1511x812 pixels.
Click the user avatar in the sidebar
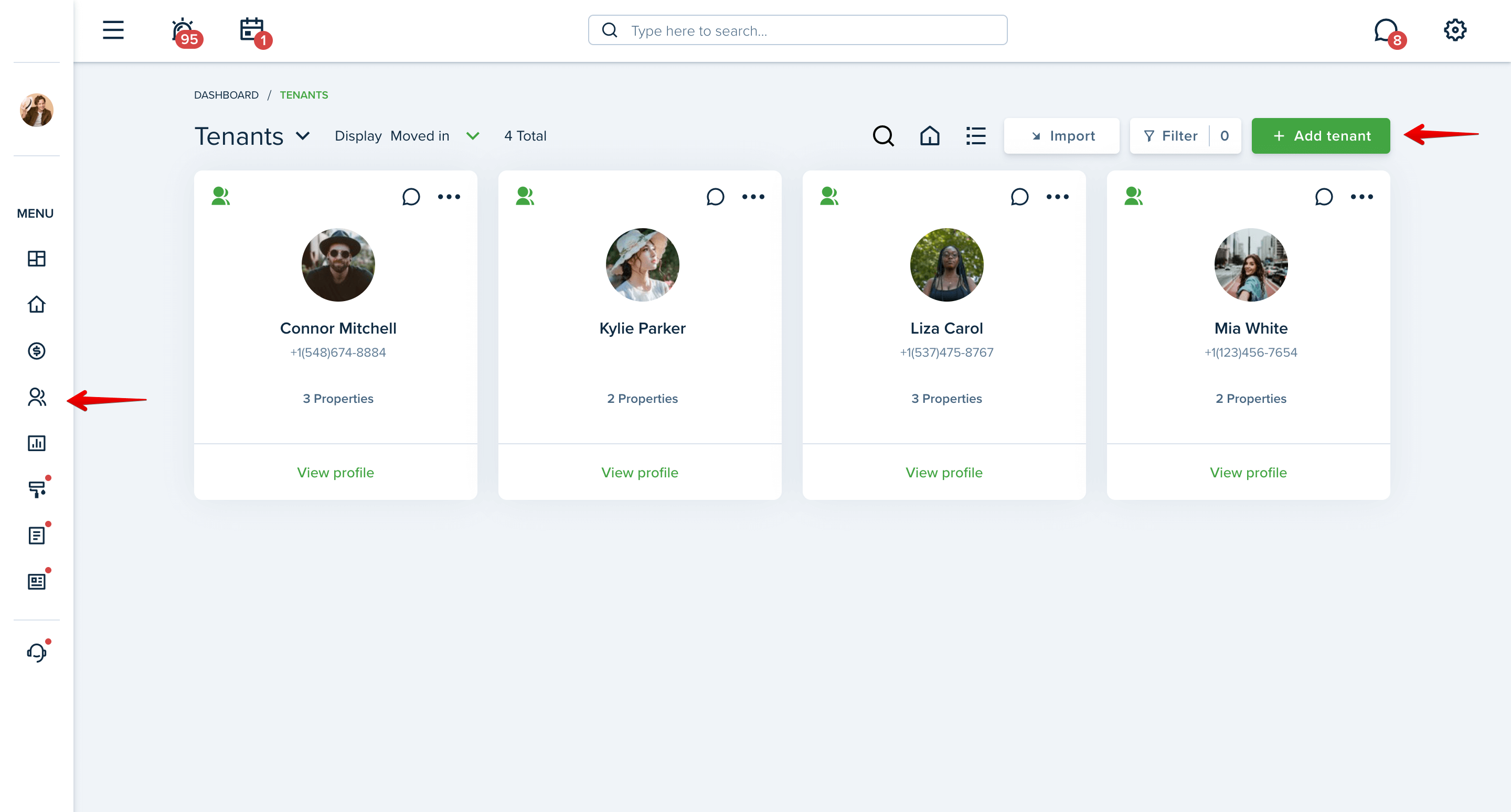pos(36,110)
